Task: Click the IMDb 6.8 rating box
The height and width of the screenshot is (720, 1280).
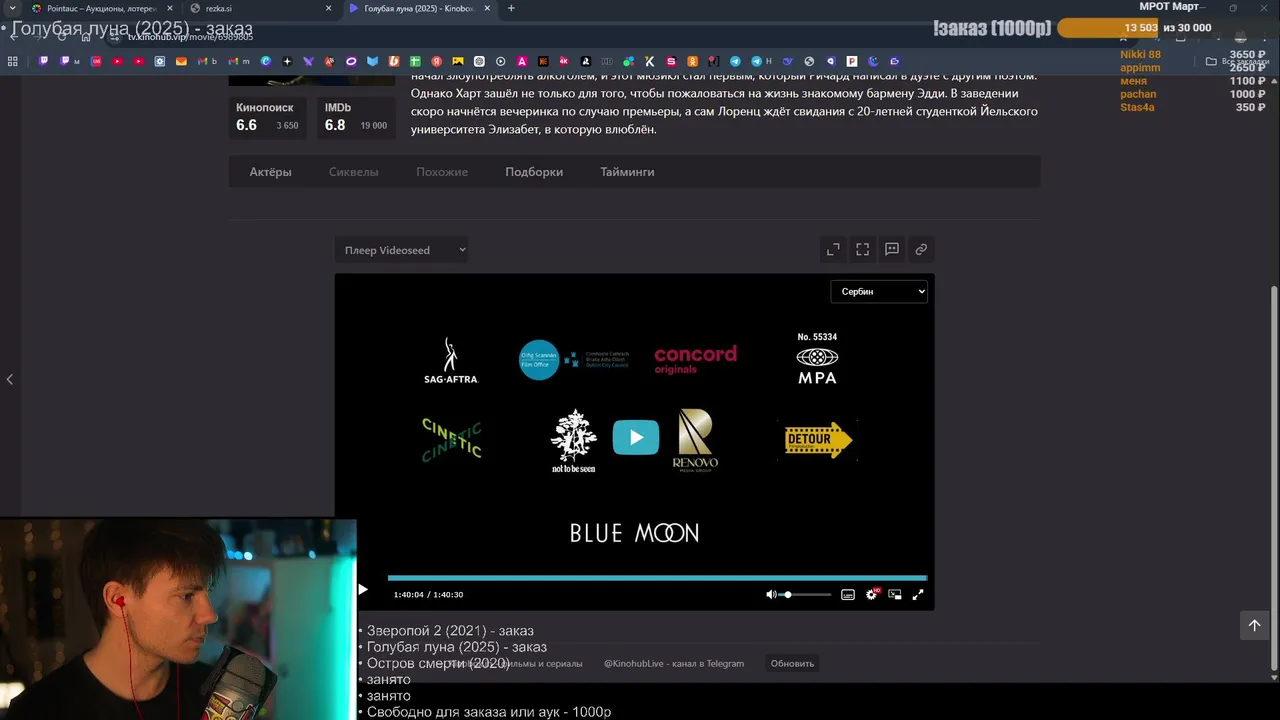Action: (356, 117)
